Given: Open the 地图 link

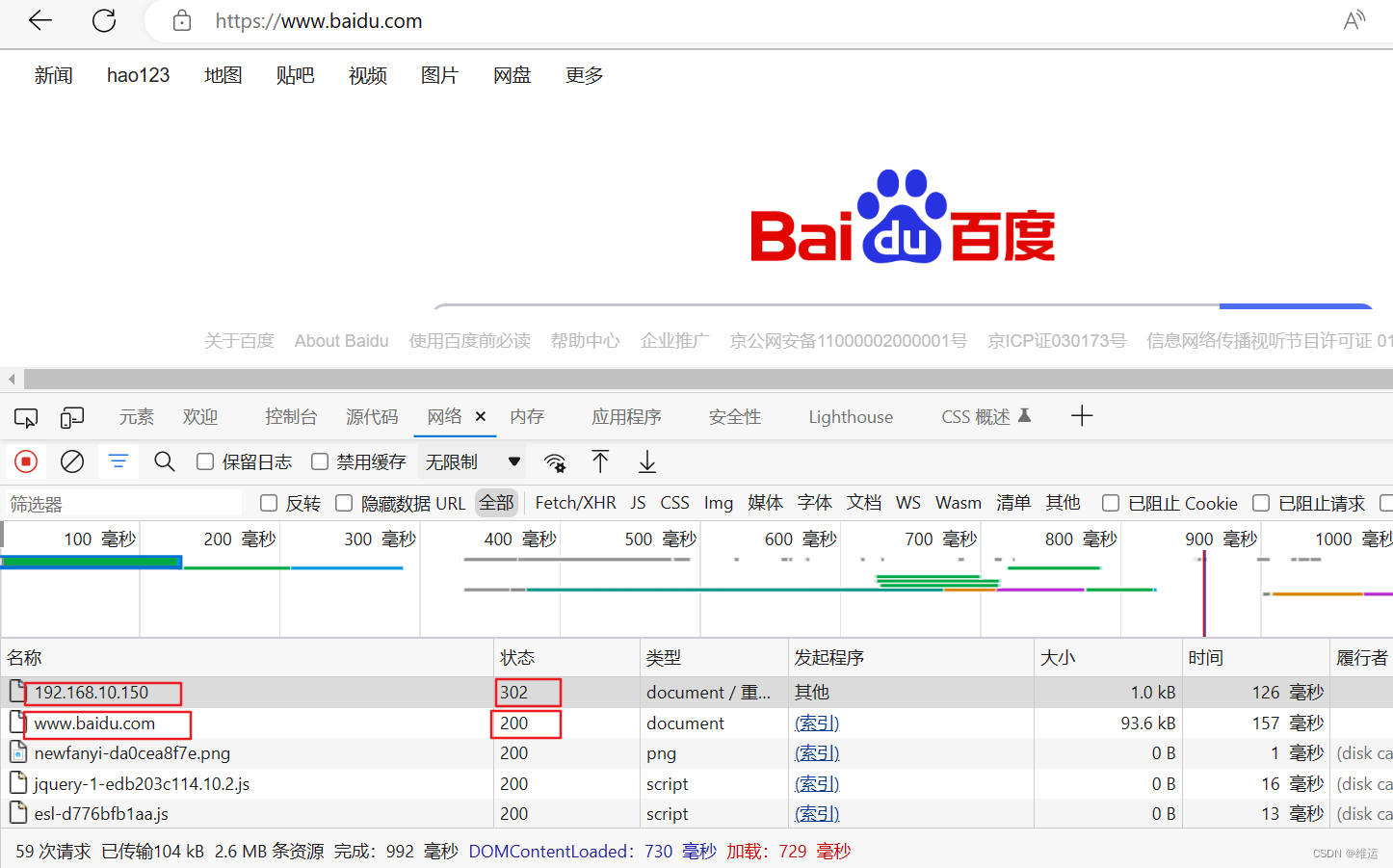Looking at the screenshot, I should click(x=223, y=75).
